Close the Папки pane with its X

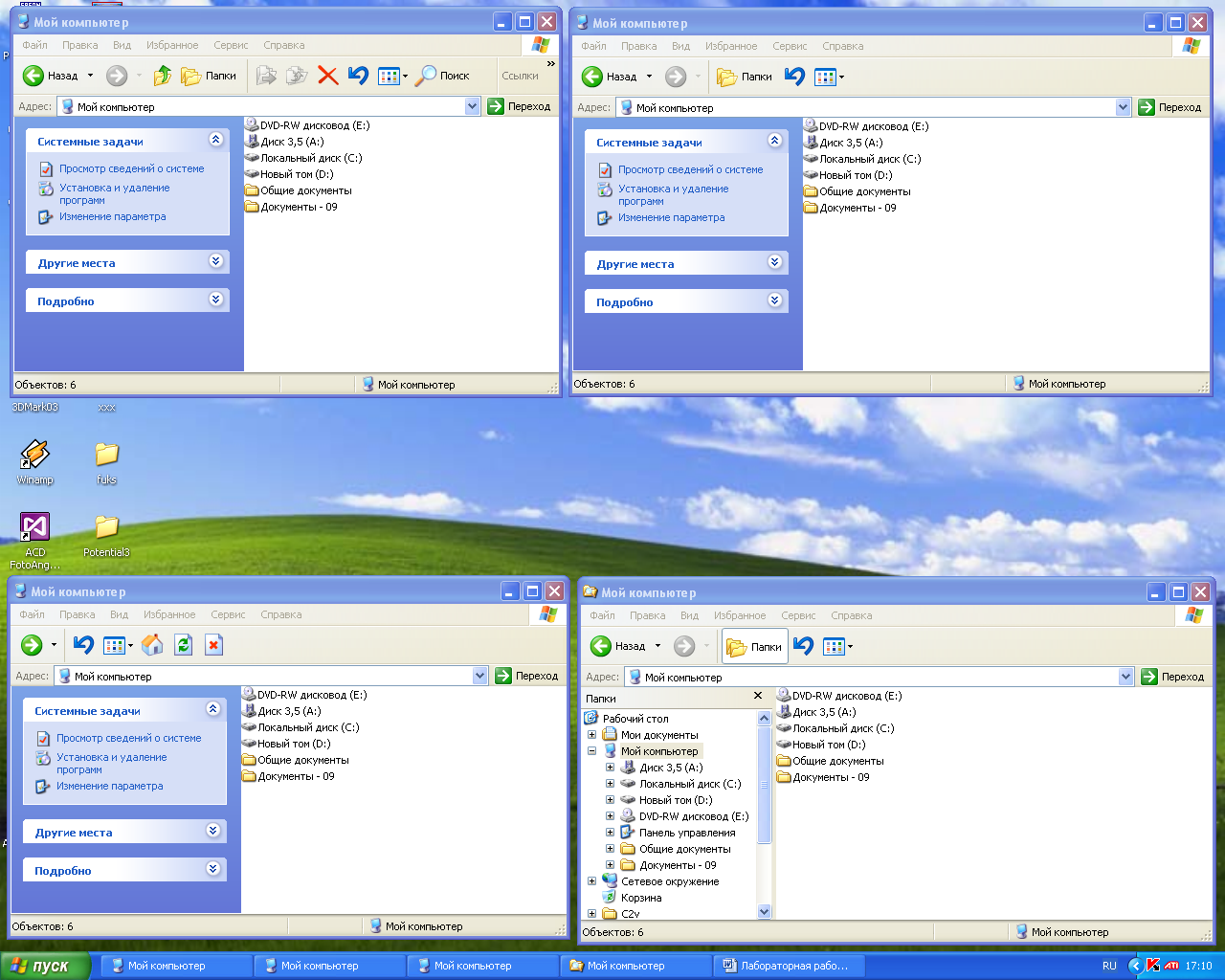tap(758, 696)
